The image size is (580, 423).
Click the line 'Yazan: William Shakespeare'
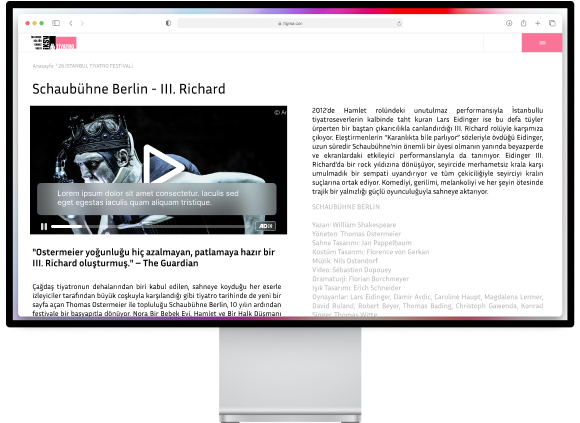click(354, 225)
